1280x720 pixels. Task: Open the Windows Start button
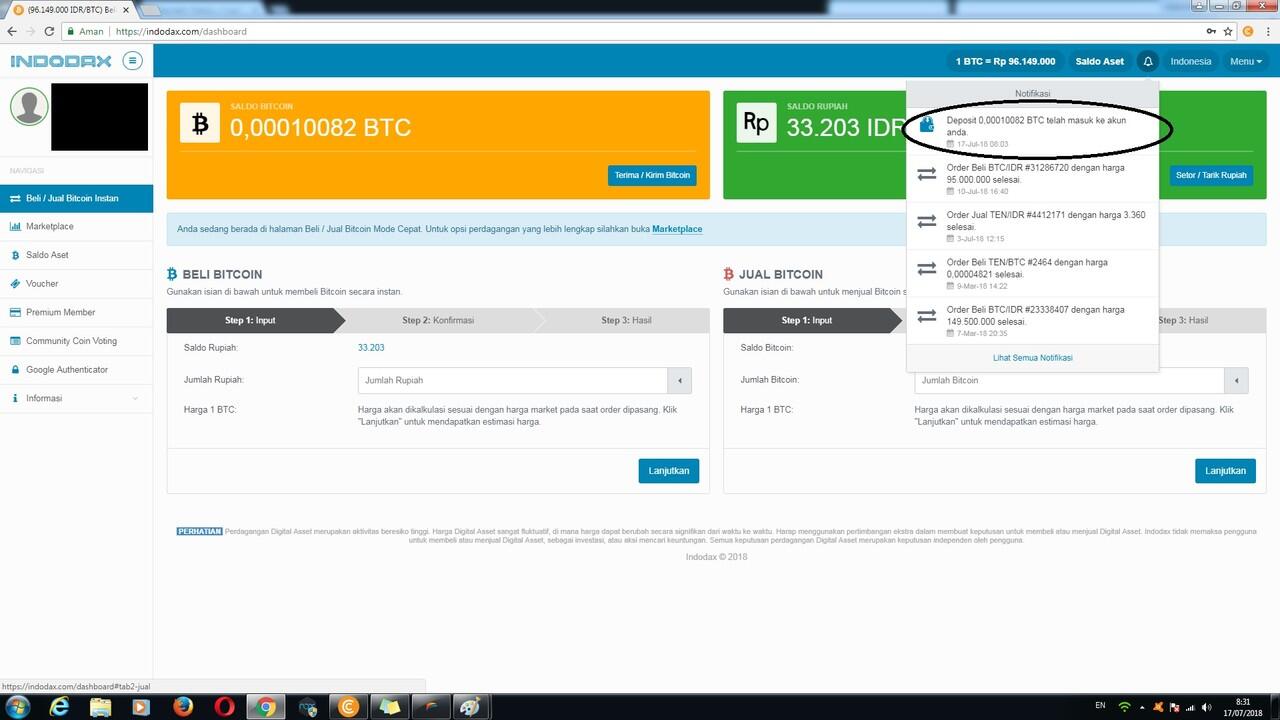(x=17, y=707)
